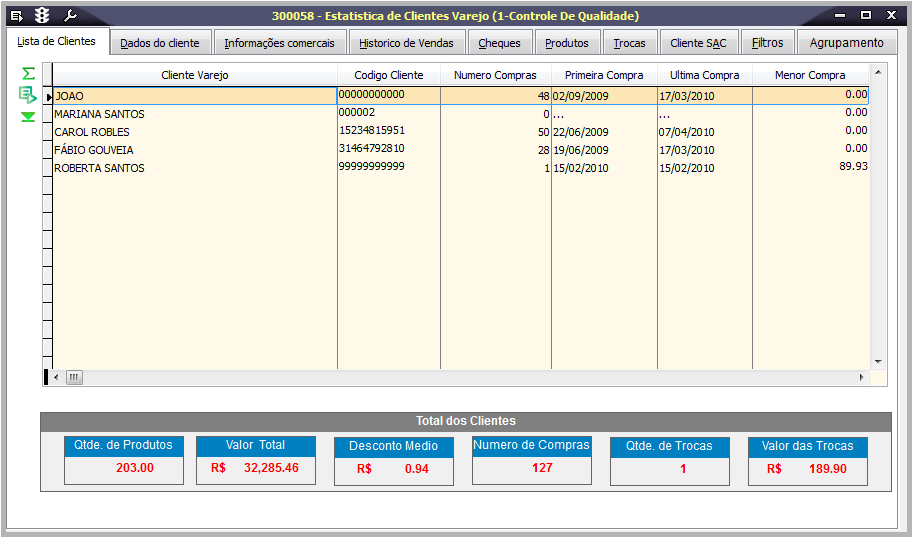The height and width of the screenshot is (537, 912).
Task: Select the CAROL ROBLES row
Action: pos(461,132)
